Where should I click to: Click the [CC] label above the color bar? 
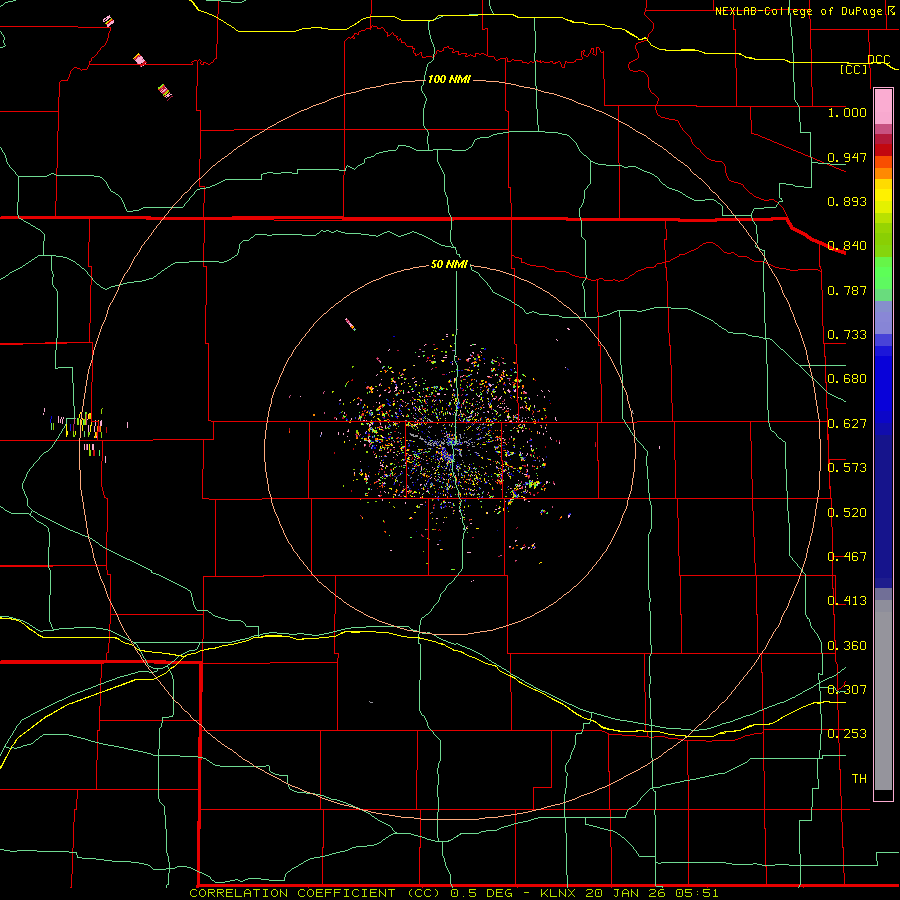(x=854, y=69)
